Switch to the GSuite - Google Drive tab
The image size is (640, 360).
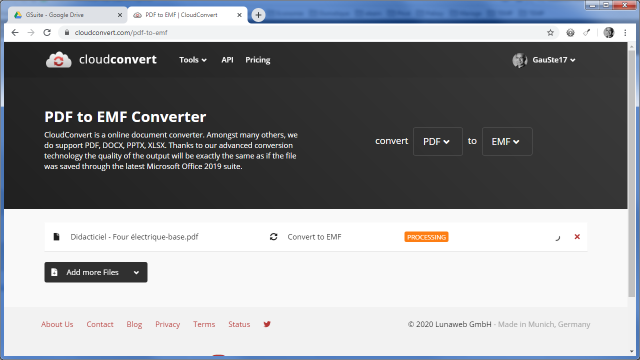click(x=67, y=15)
